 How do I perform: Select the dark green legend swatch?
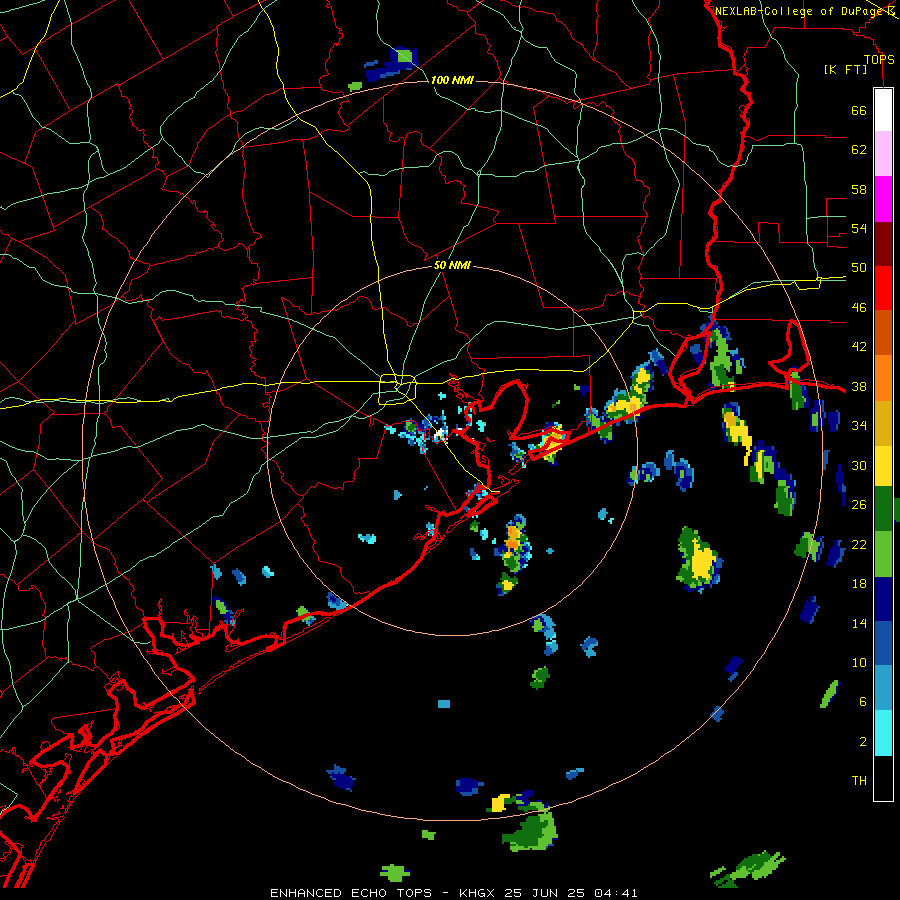(883, 509)
